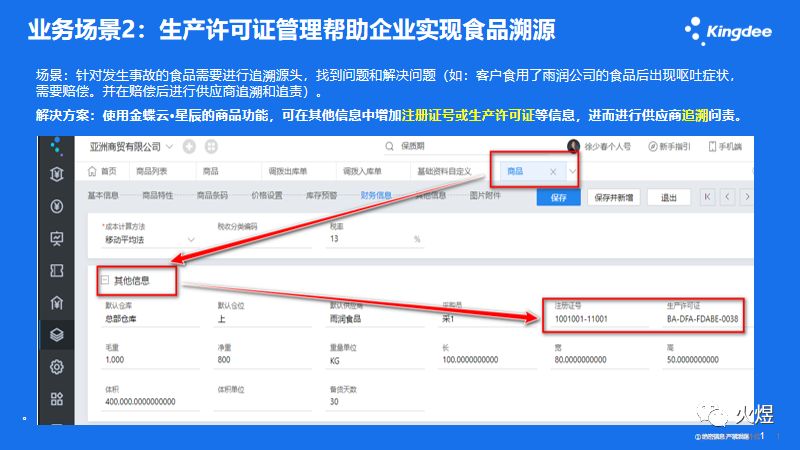This screenshot has width=800, height=450.
Task: Open the yen coin sidebar icon
Action: (57, 206)
